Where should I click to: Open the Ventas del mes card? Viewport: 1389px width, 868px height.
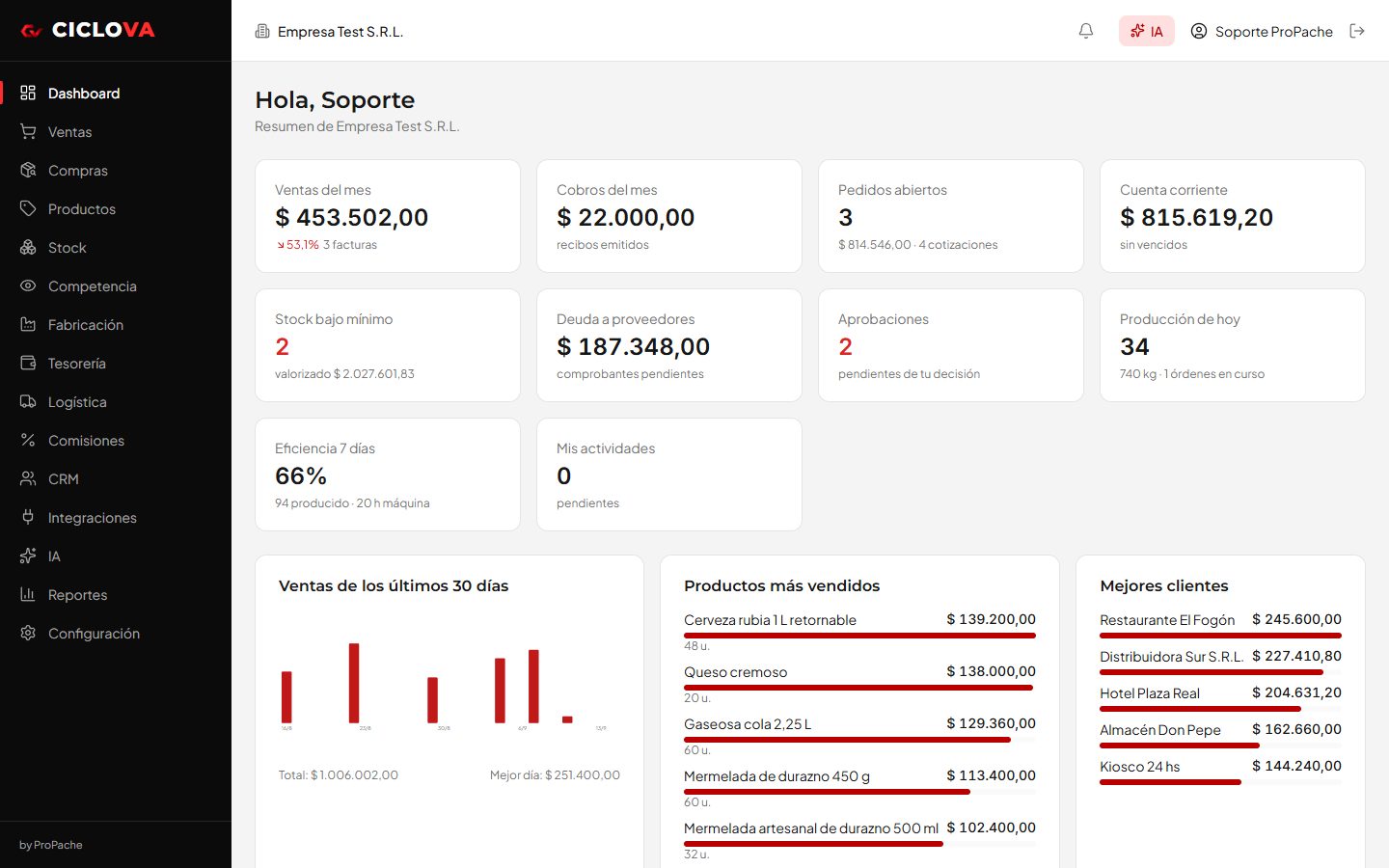(388, 216)
